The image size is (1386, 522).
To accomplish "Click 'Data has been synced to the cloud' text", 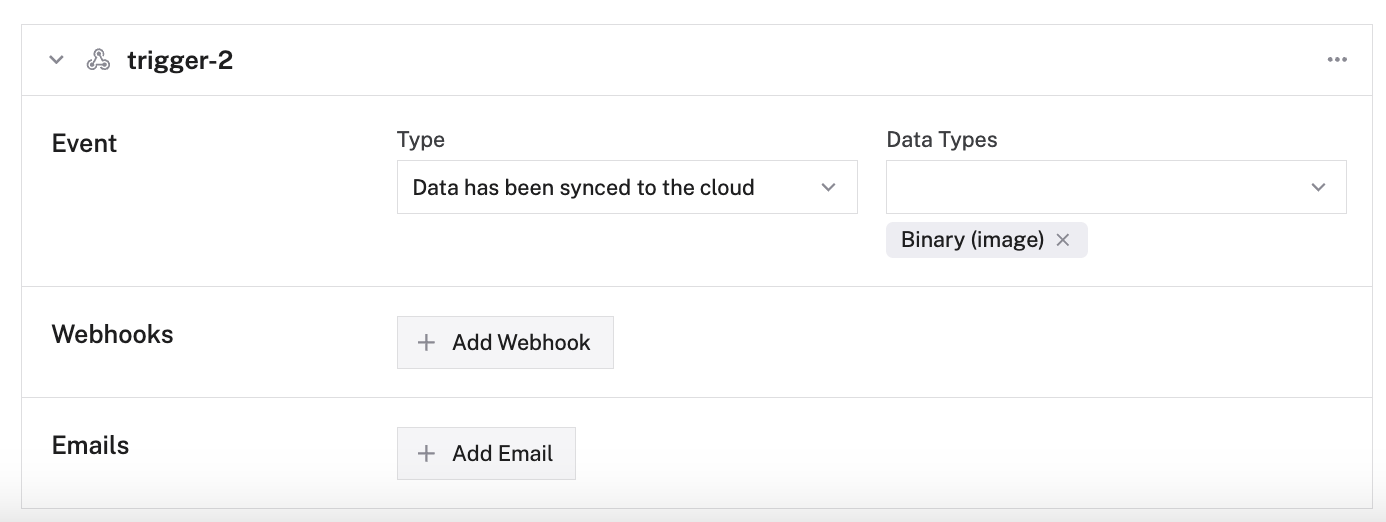I will click(x=583, y=187).
